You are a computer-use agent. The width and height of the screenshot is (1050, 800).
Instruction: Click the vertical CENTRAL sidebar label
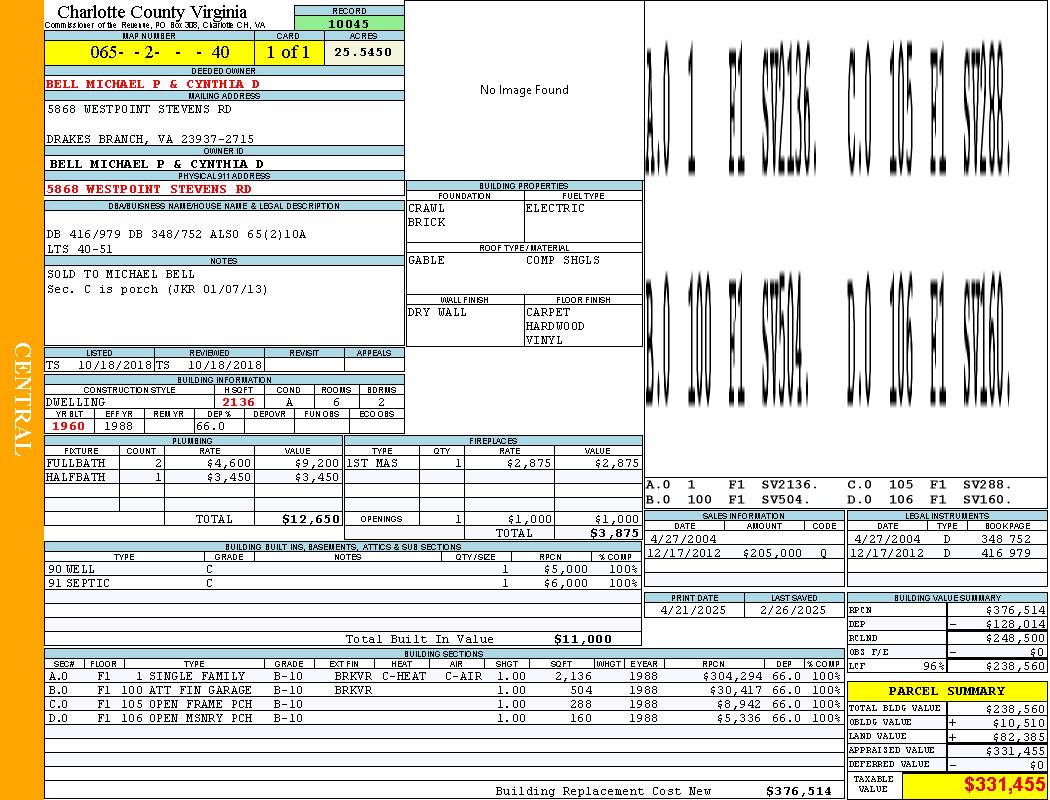click(x=22, y=400)
